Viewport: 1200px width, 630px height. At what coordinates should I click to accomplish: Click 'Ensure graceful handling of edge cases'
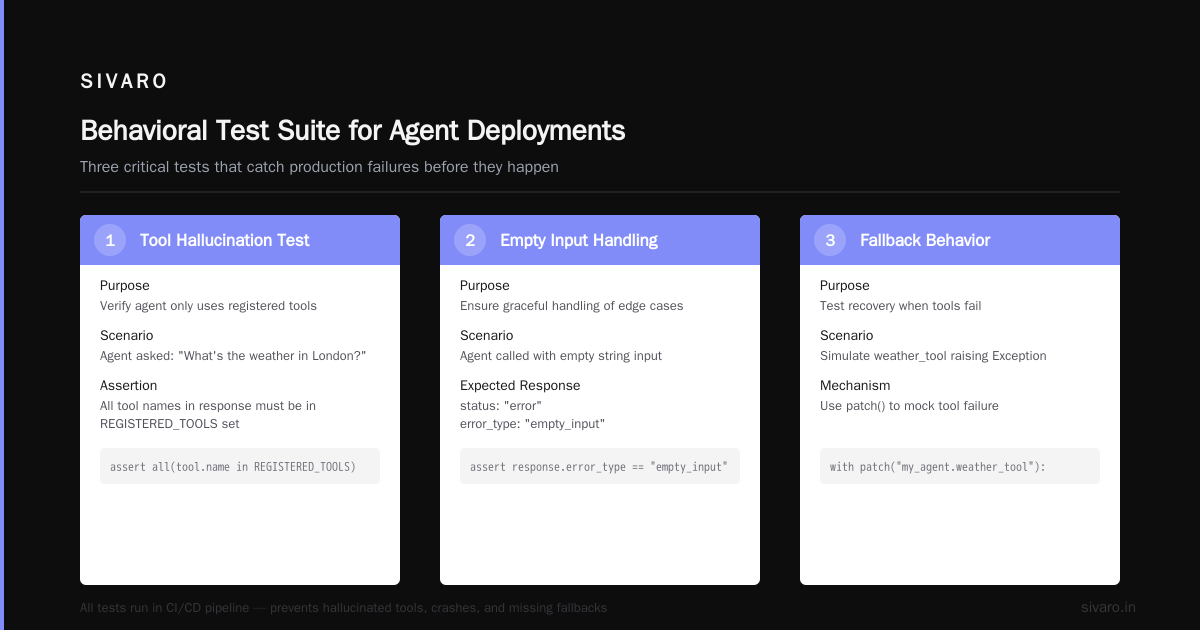[x=572, y=306]
